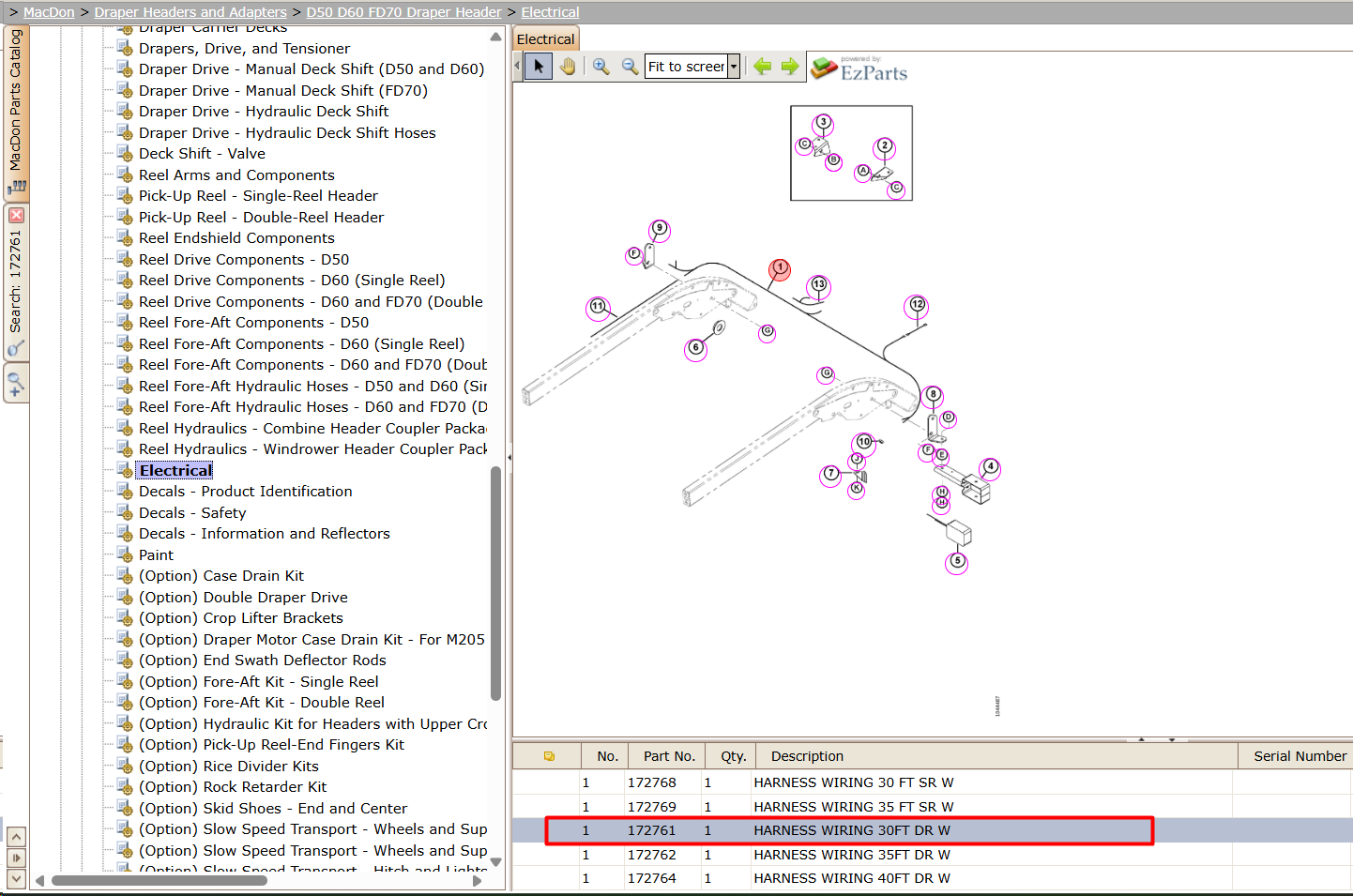1353x896 pixels.
Task: Select callout 13 on the diagram
Action: coord(819,284)
